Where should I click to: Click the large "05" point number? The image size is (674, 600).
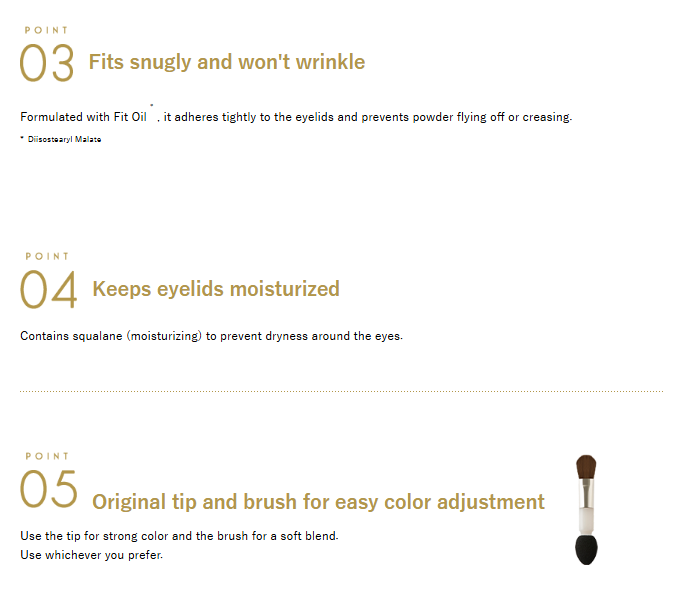pos(48,490)
